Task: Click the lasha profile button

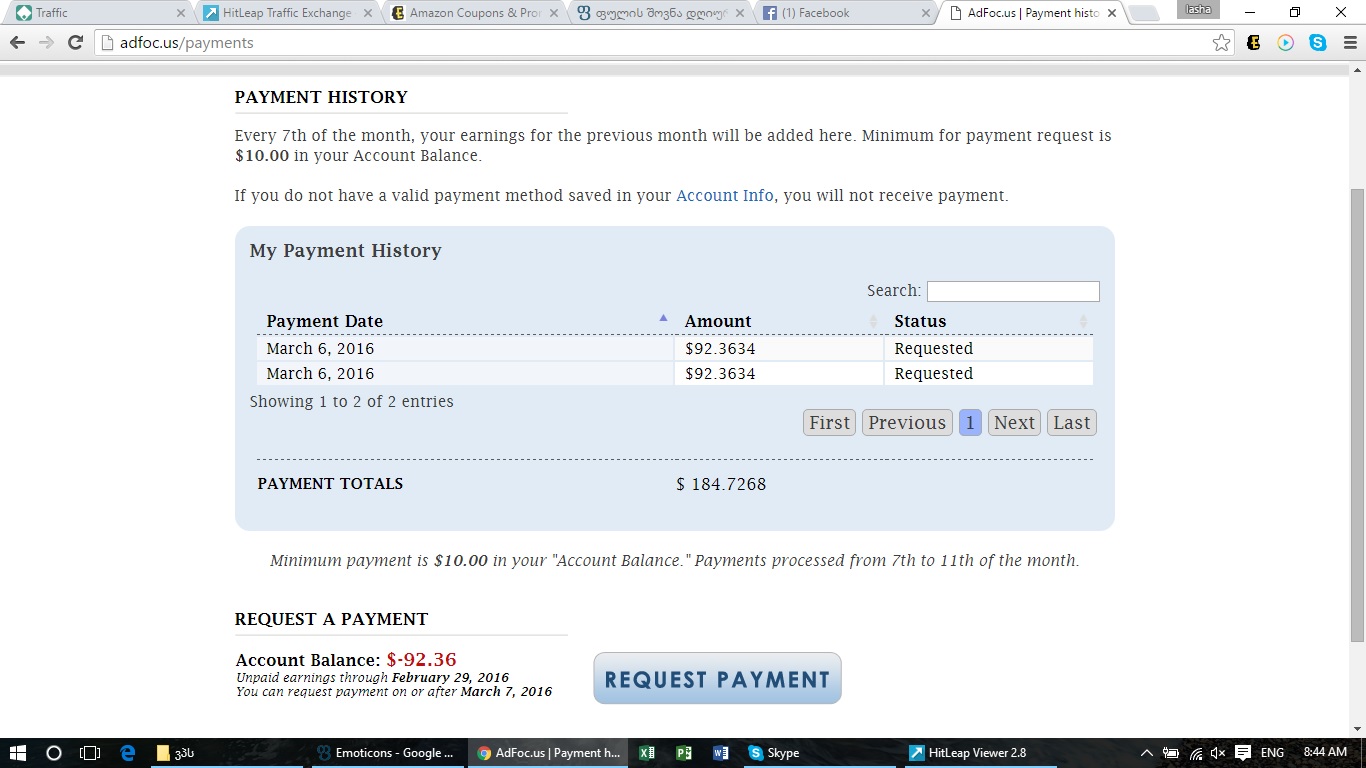Action: [1199, 9]
